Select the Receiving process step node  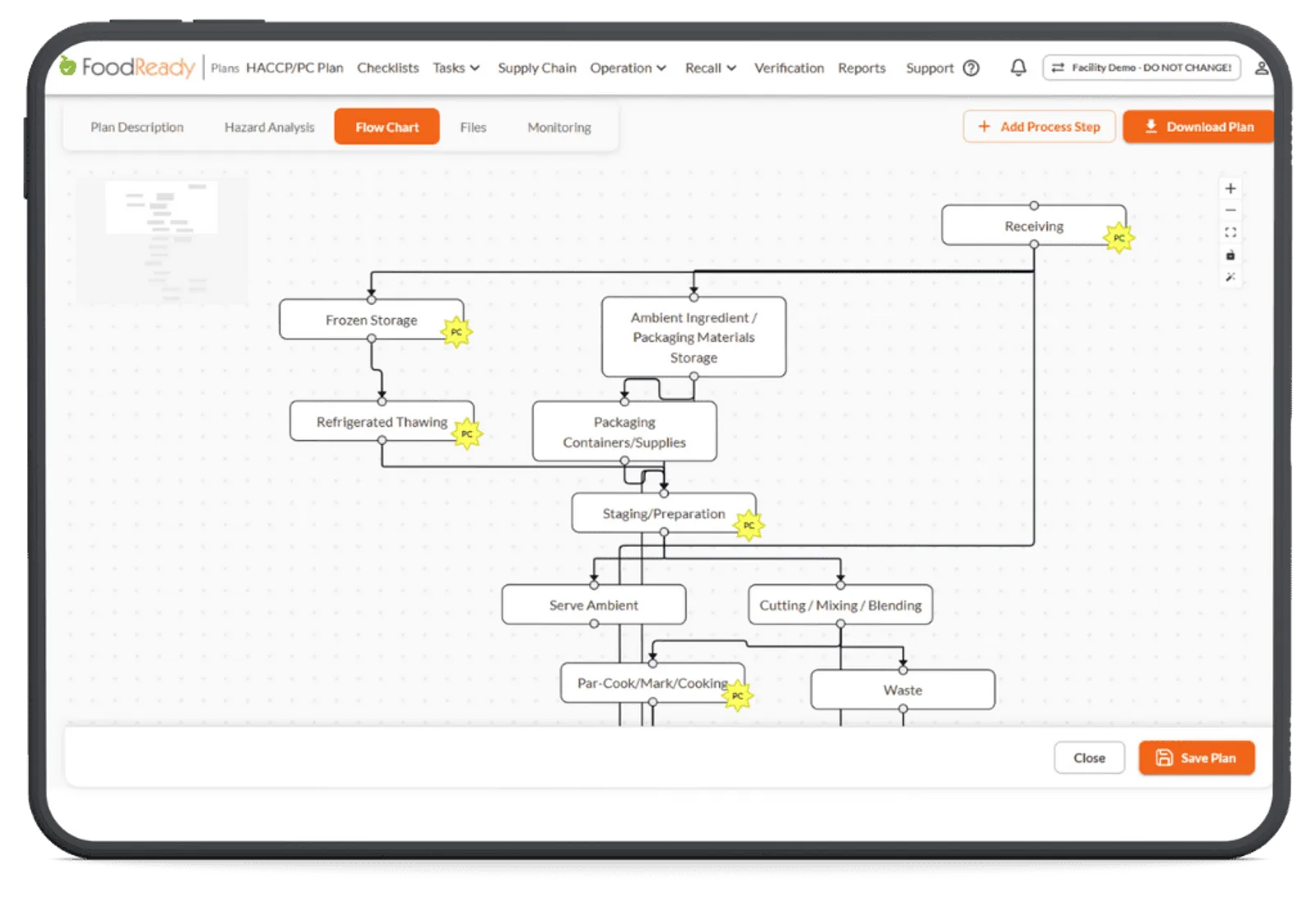click(1034, 226)
